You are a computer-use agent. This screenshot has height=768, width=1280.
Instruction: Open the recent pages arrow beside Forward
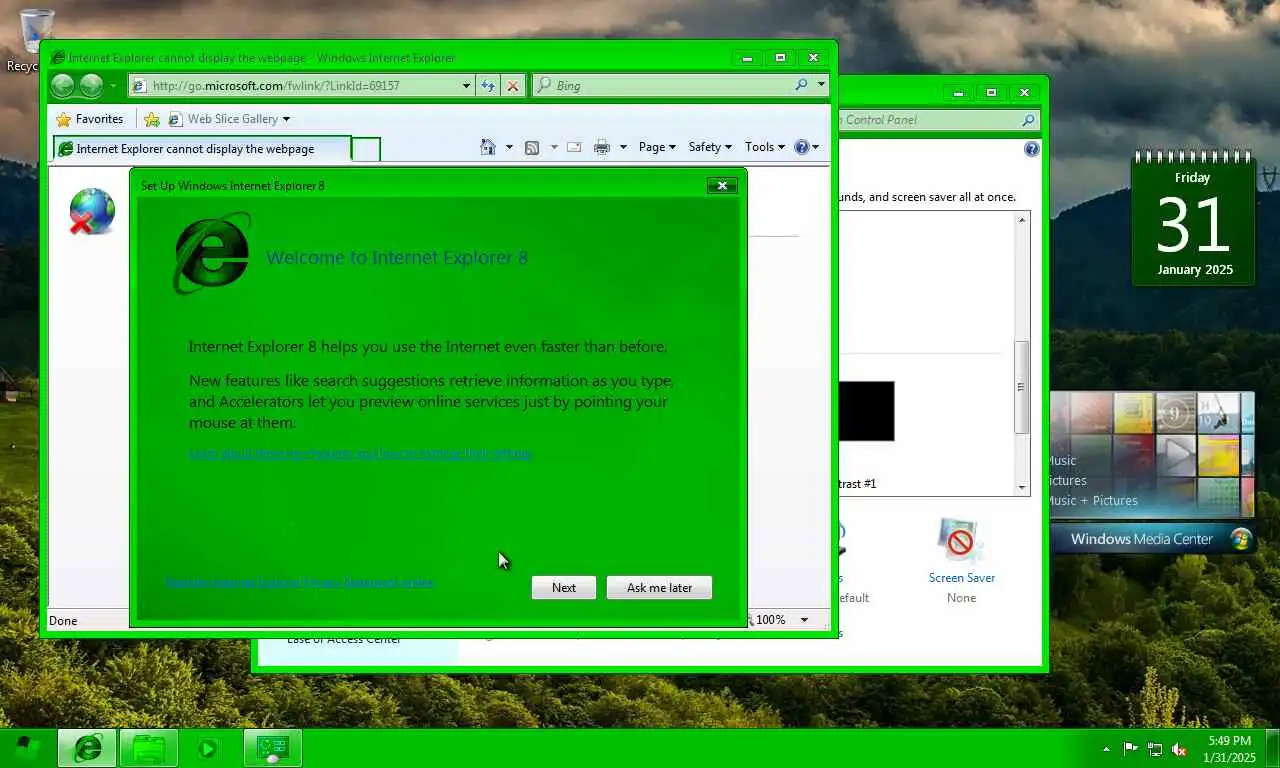[113, 86]
